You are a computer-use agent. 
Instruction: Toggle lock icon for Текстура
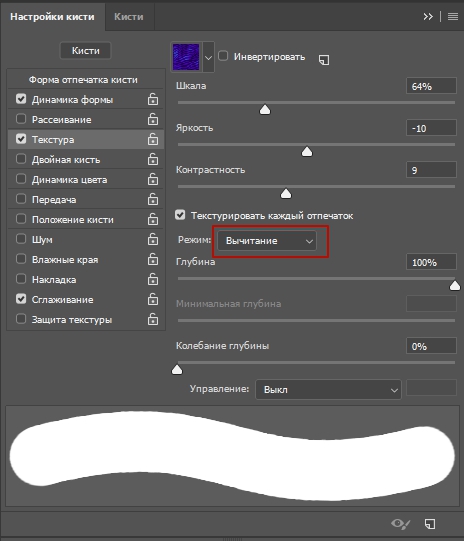pyautogui.click(x=153, y=139)
